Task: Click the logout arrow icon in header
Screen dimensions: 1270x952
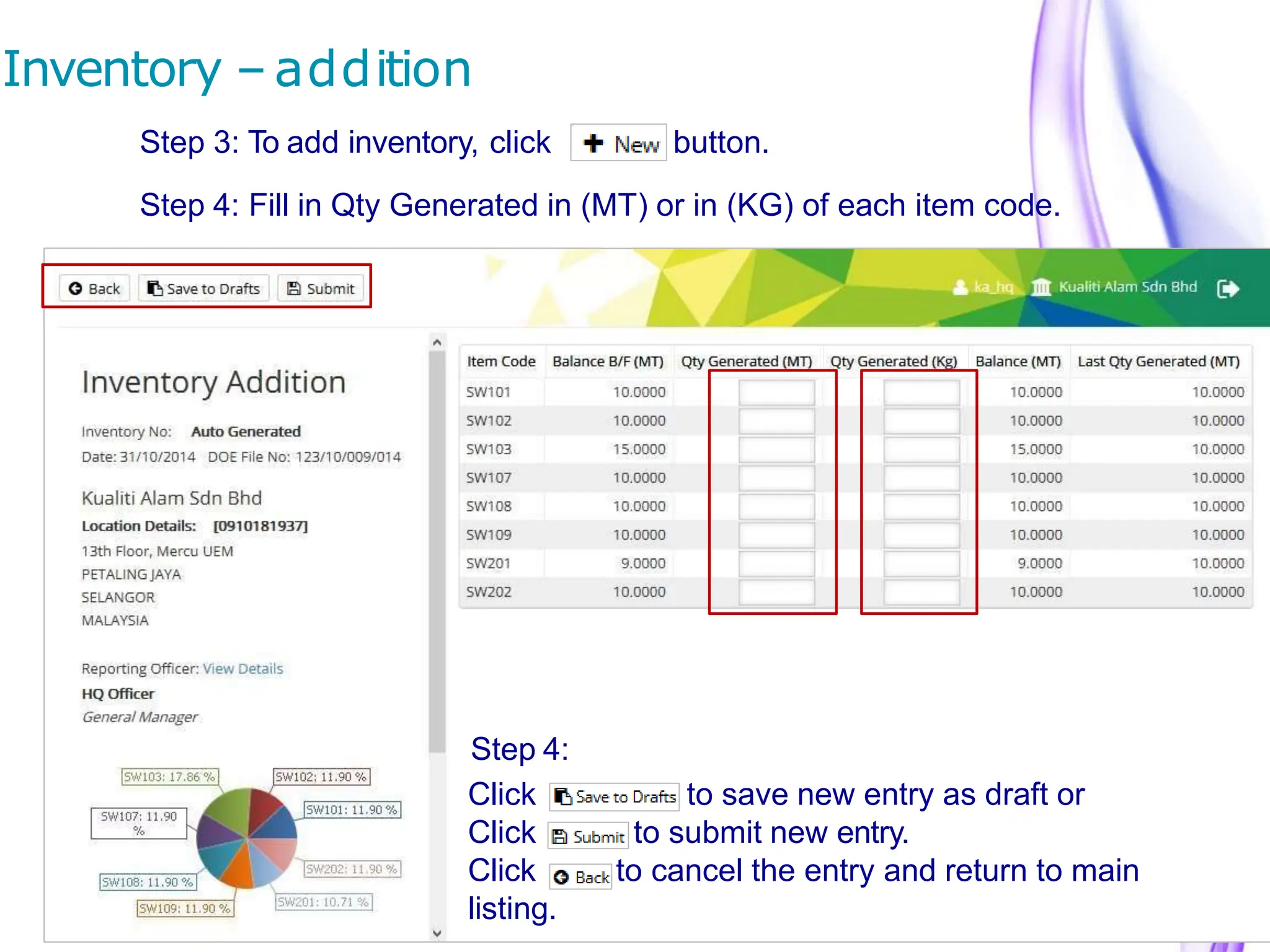Action: (1227, 289)
